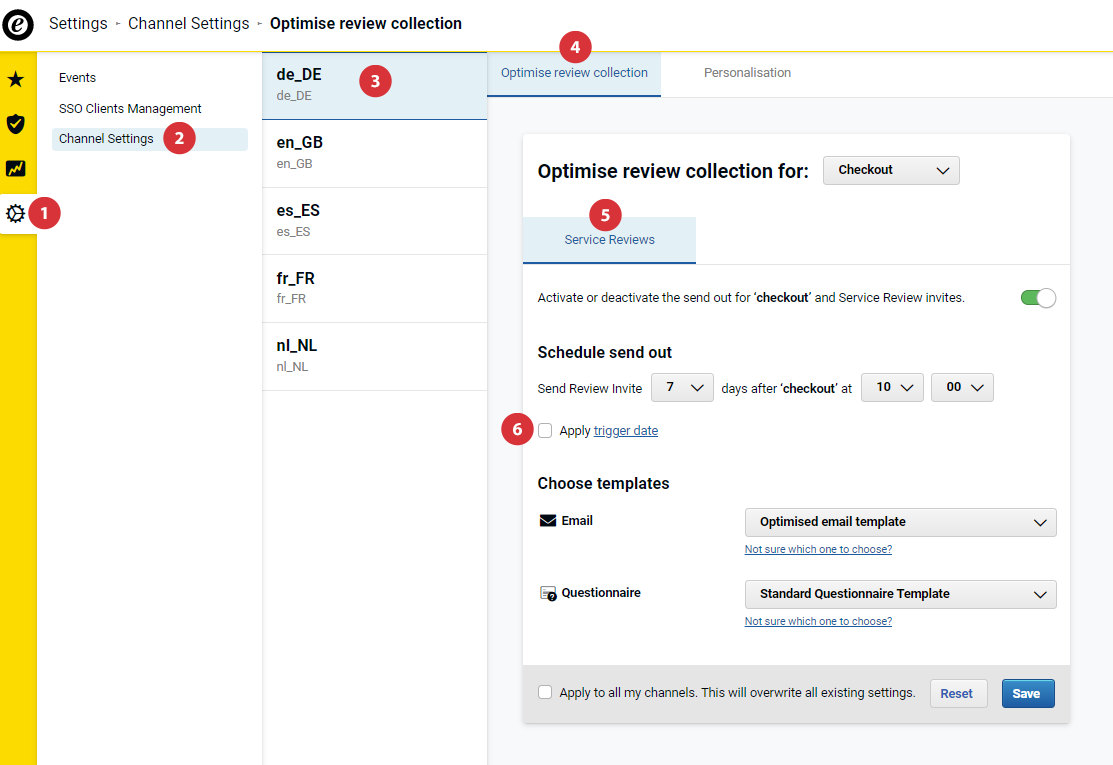Check Apply to all my channels checkbox

544,692
